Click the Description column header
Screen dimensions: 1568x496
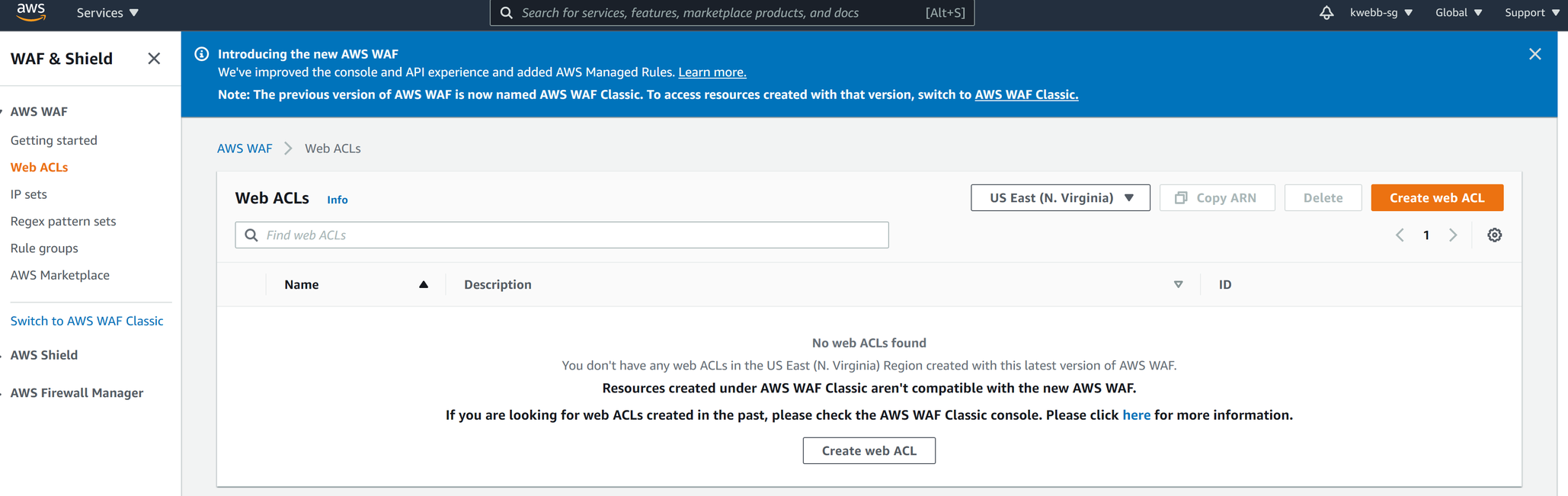498,284
